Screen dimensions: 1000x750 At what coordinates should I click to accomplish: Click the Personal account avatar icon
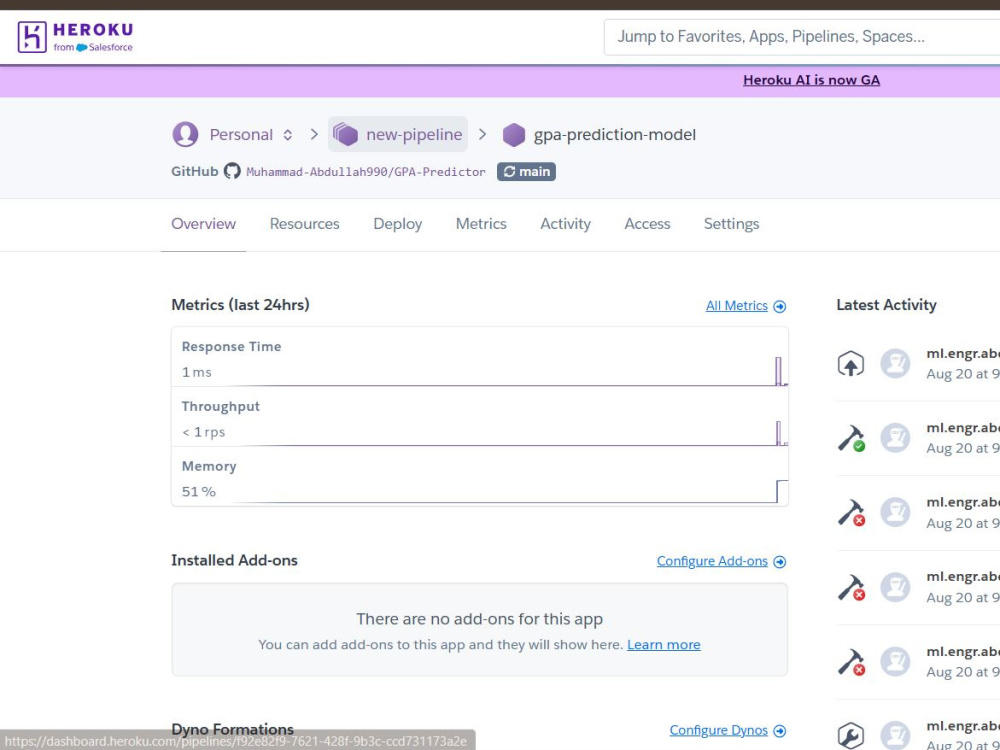click(185, 135)
